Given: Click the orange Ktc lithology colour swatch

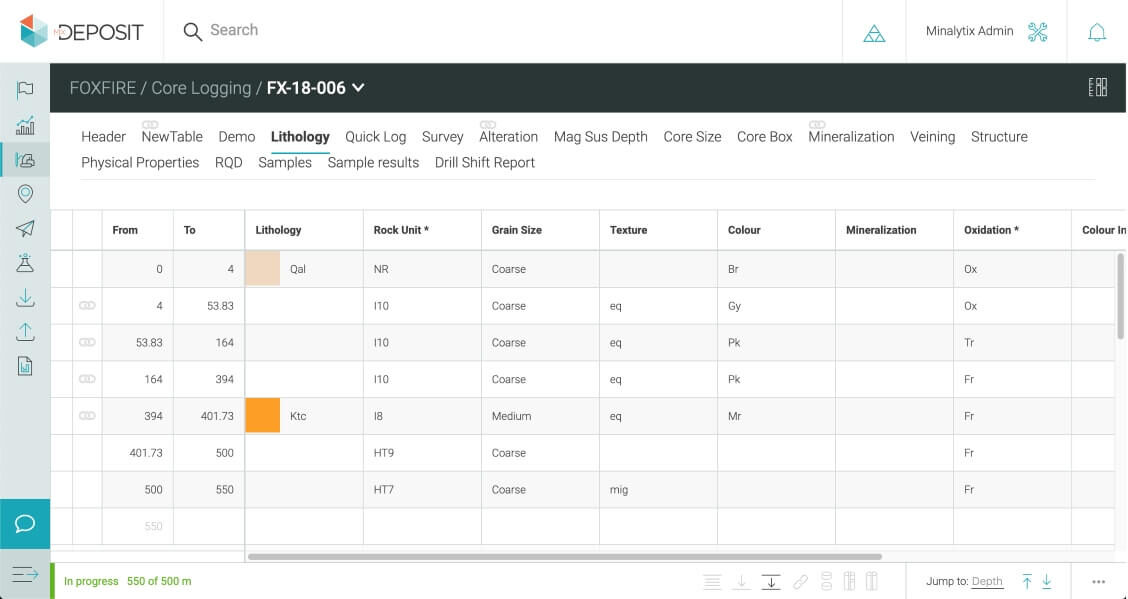Looking at the screenshot, I should pos(263,416).
